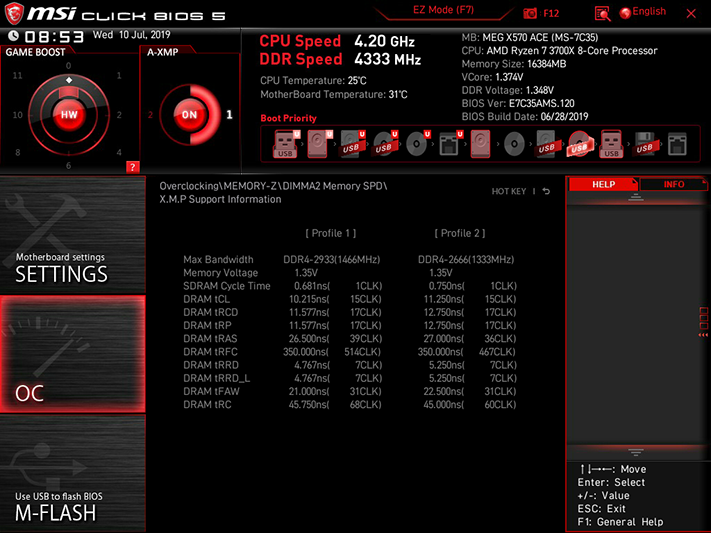Set Game Boost dial to stage 11

click(17, 75)
